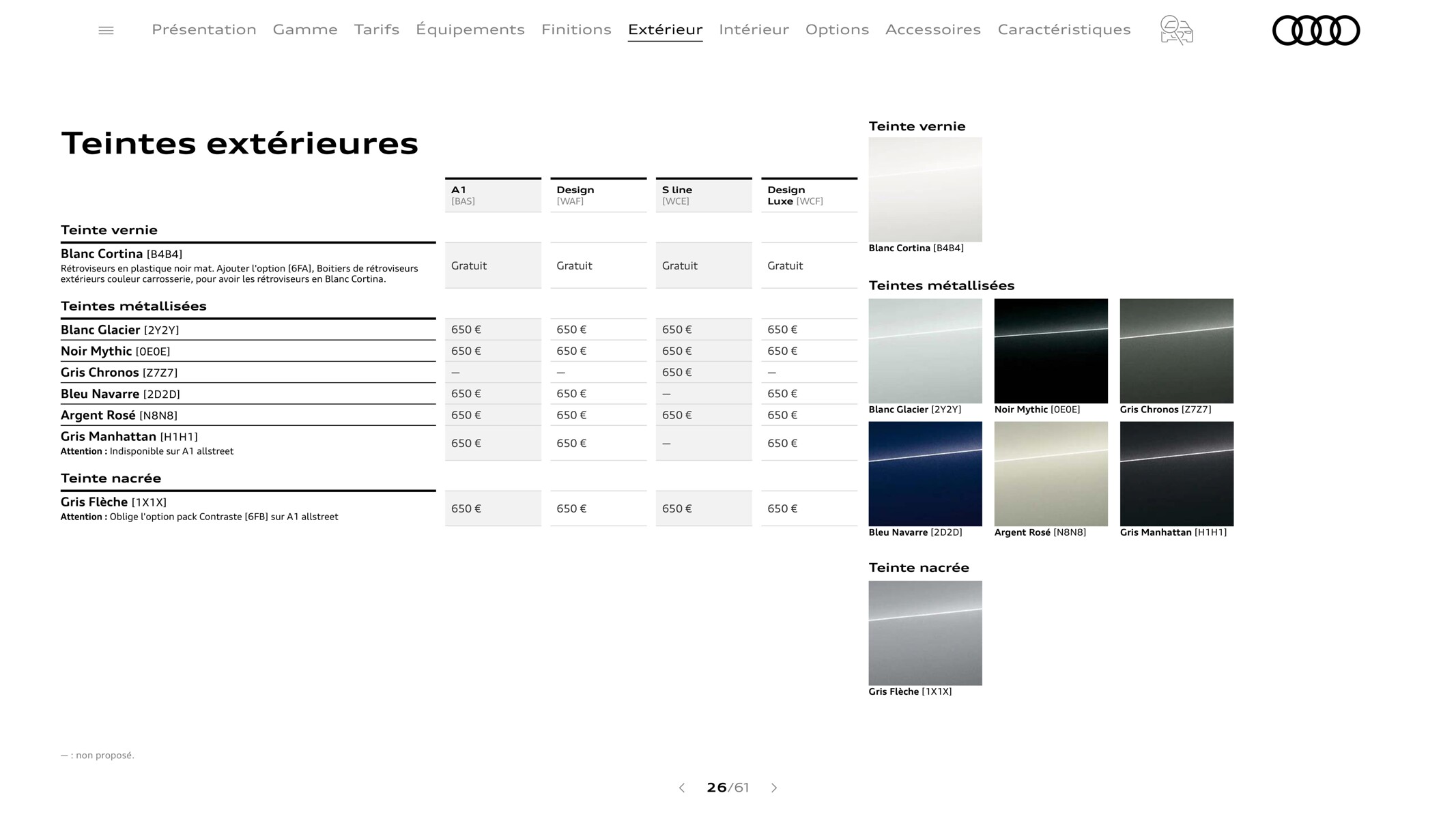
Task: Open the Caractéristiques tab
Action: coord(1064,29)
